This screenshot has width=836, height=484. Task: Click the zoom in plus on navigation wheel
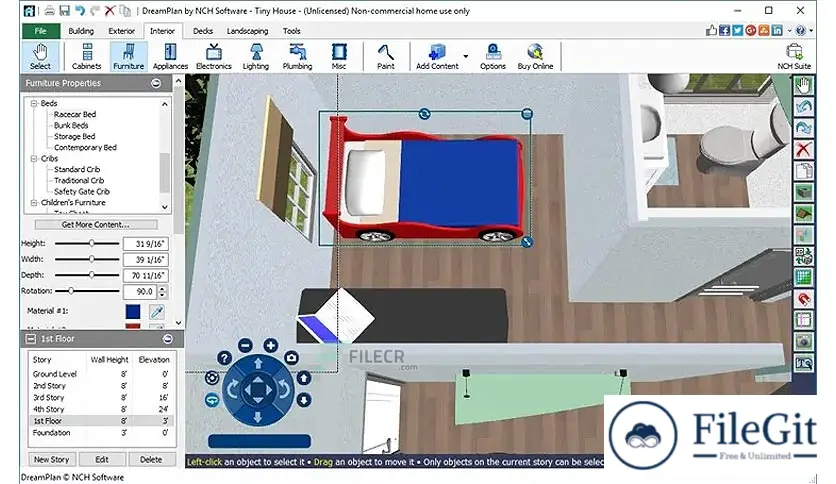click(x=271, y=345)
